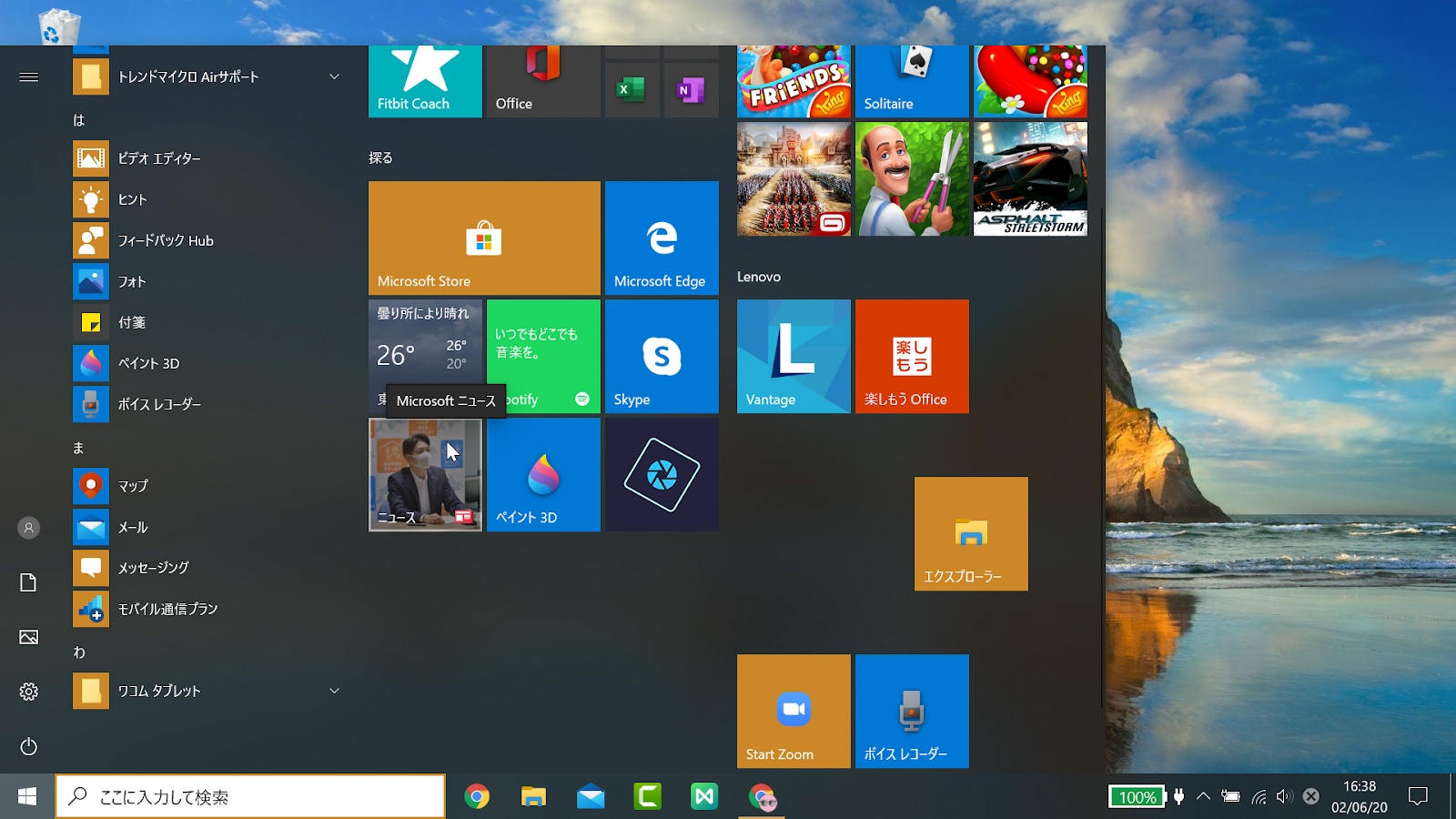Launch Microsoft Edge tile
This screenshot has width=1456, height=819.
pos(662,238)
